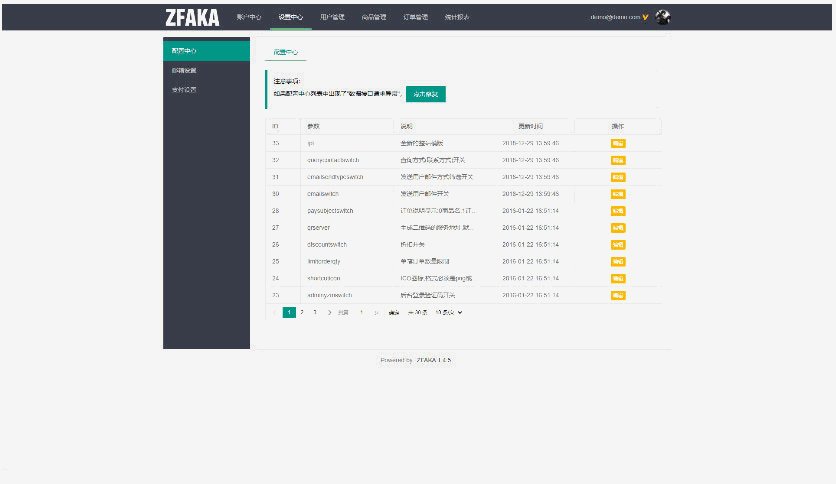Select the limitorderqty parameter cell
The width and height of the screenshot is (836, 484).
pos(347,262)
